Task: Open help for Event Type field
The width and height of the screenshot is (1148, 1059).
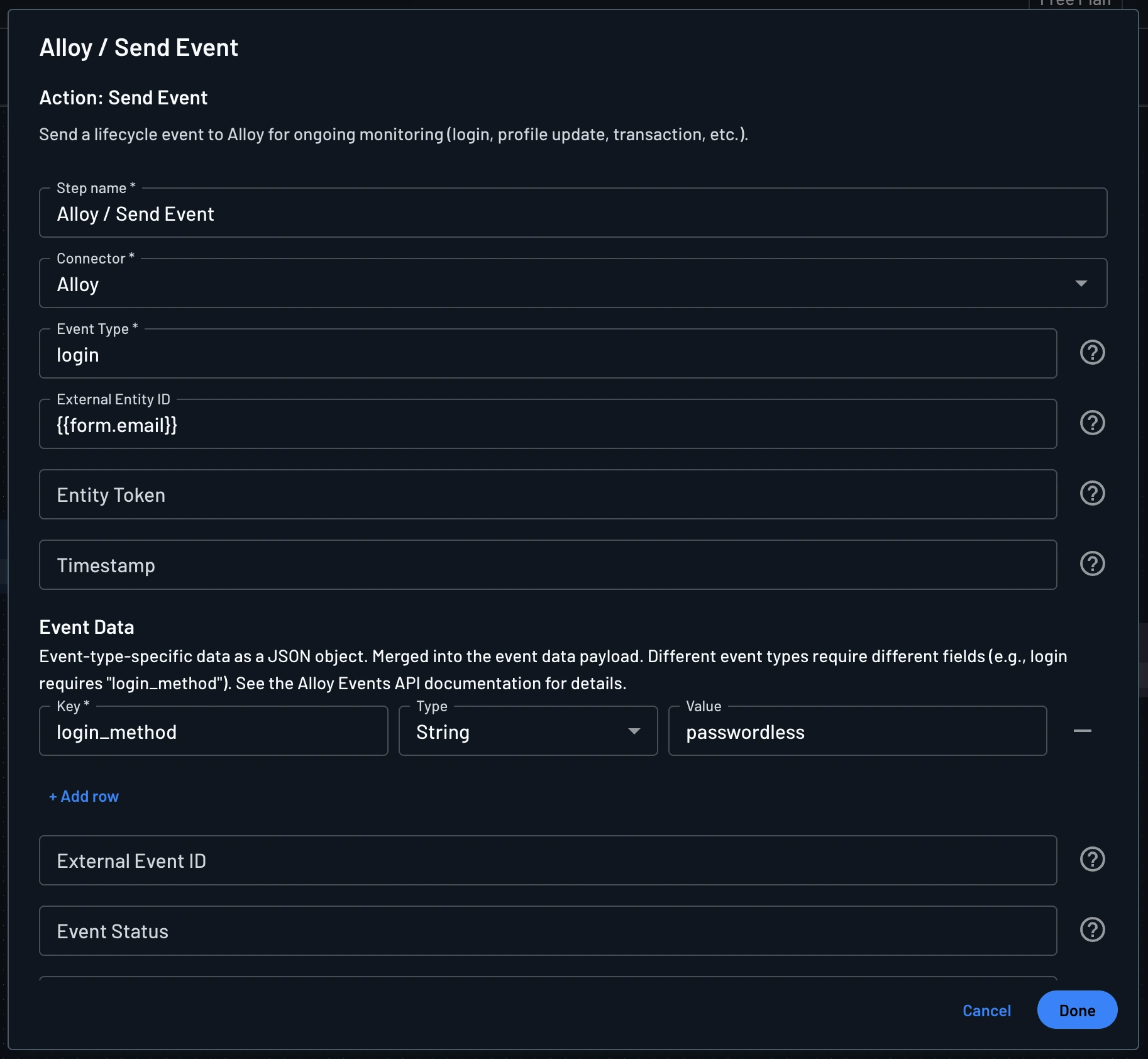Action: click(1092, 352)
